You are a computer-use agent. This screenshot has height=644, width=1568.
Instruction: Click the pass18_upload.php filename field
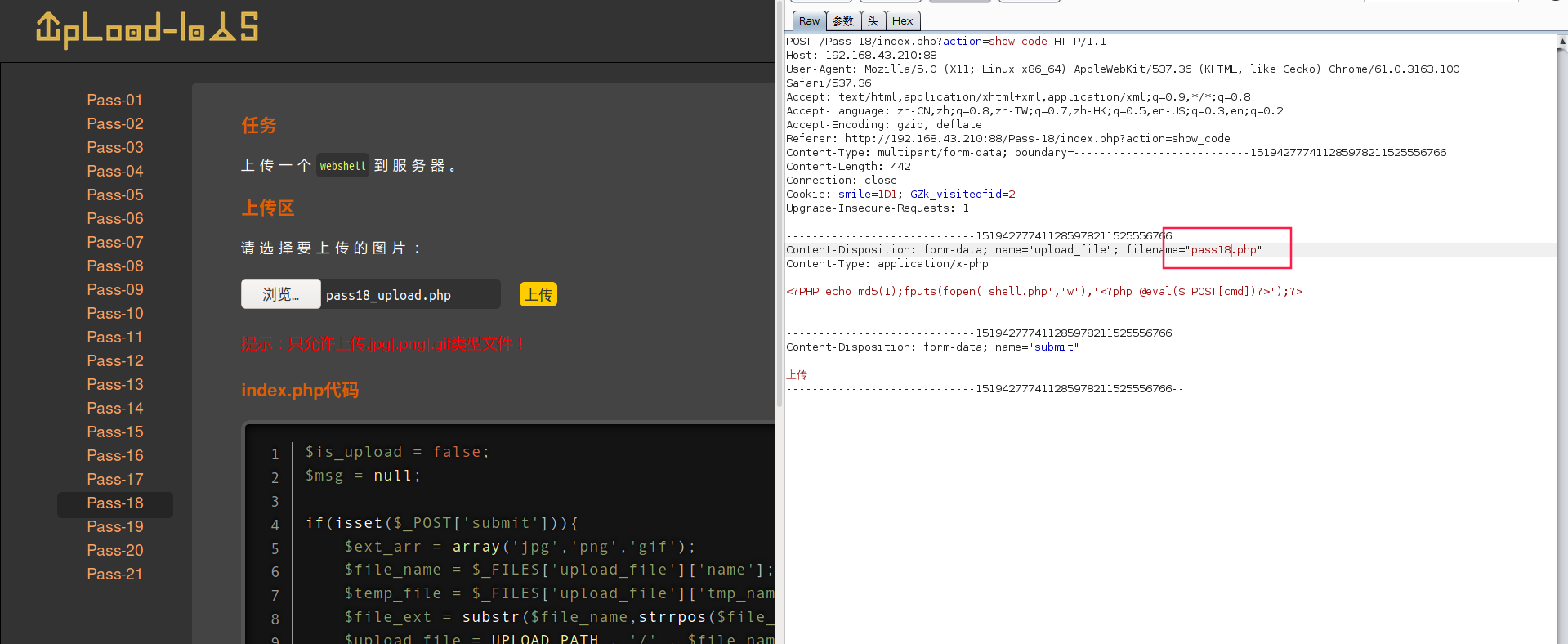tap(411, 294)
